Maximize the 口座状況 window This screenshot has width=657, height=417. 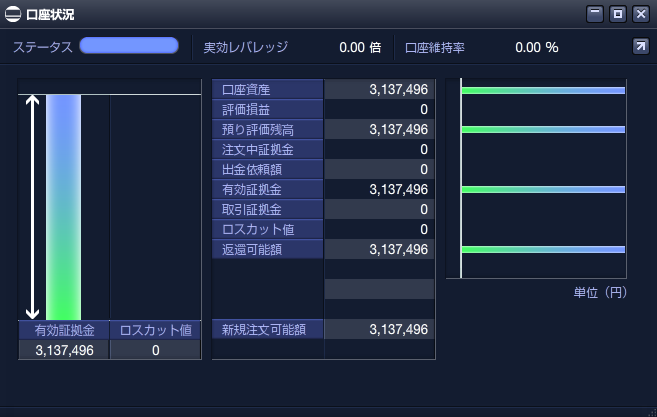pos(618,13)
